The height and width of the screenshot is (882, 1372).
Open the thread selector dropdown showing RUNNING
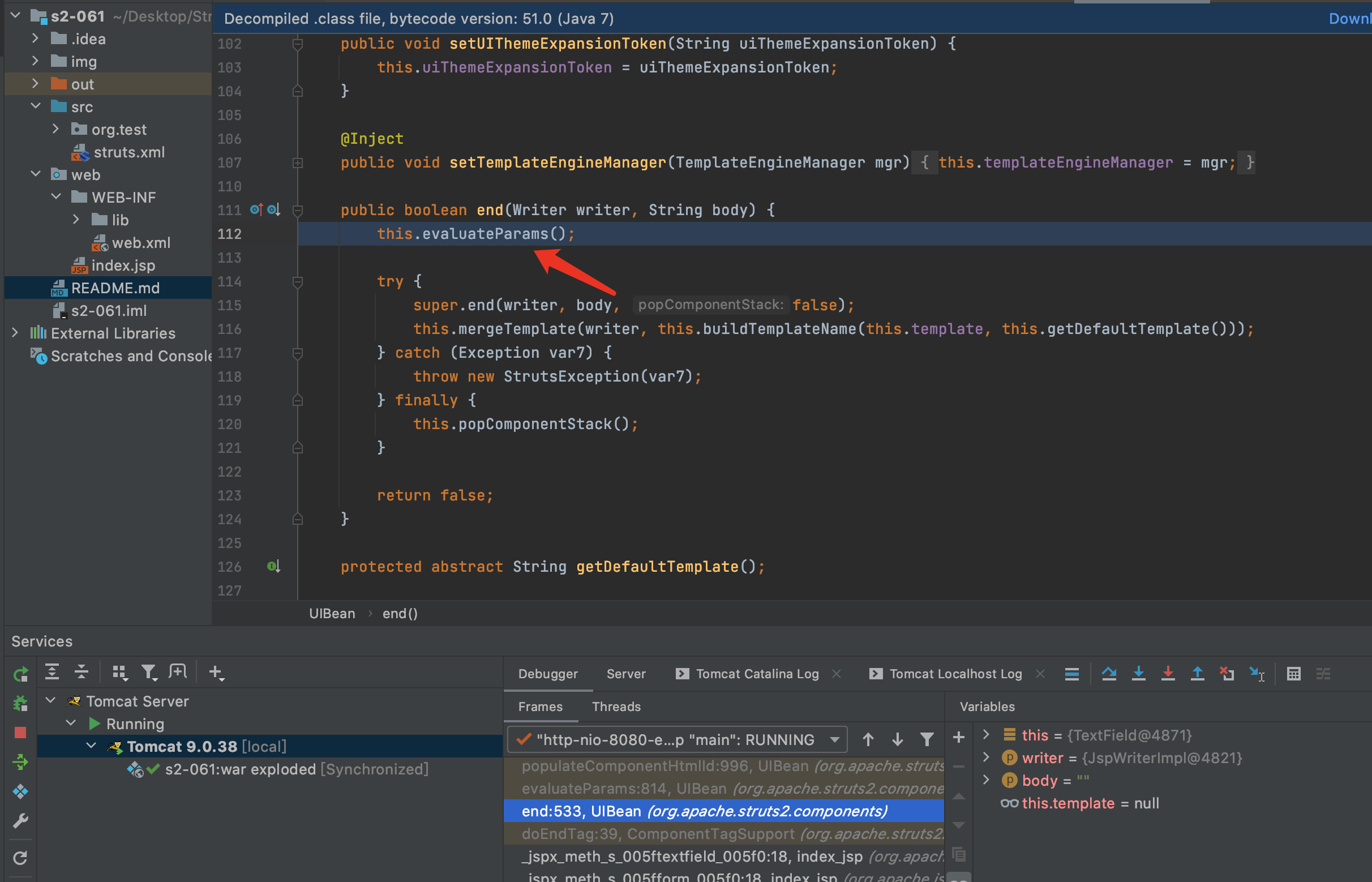point(678,739)
